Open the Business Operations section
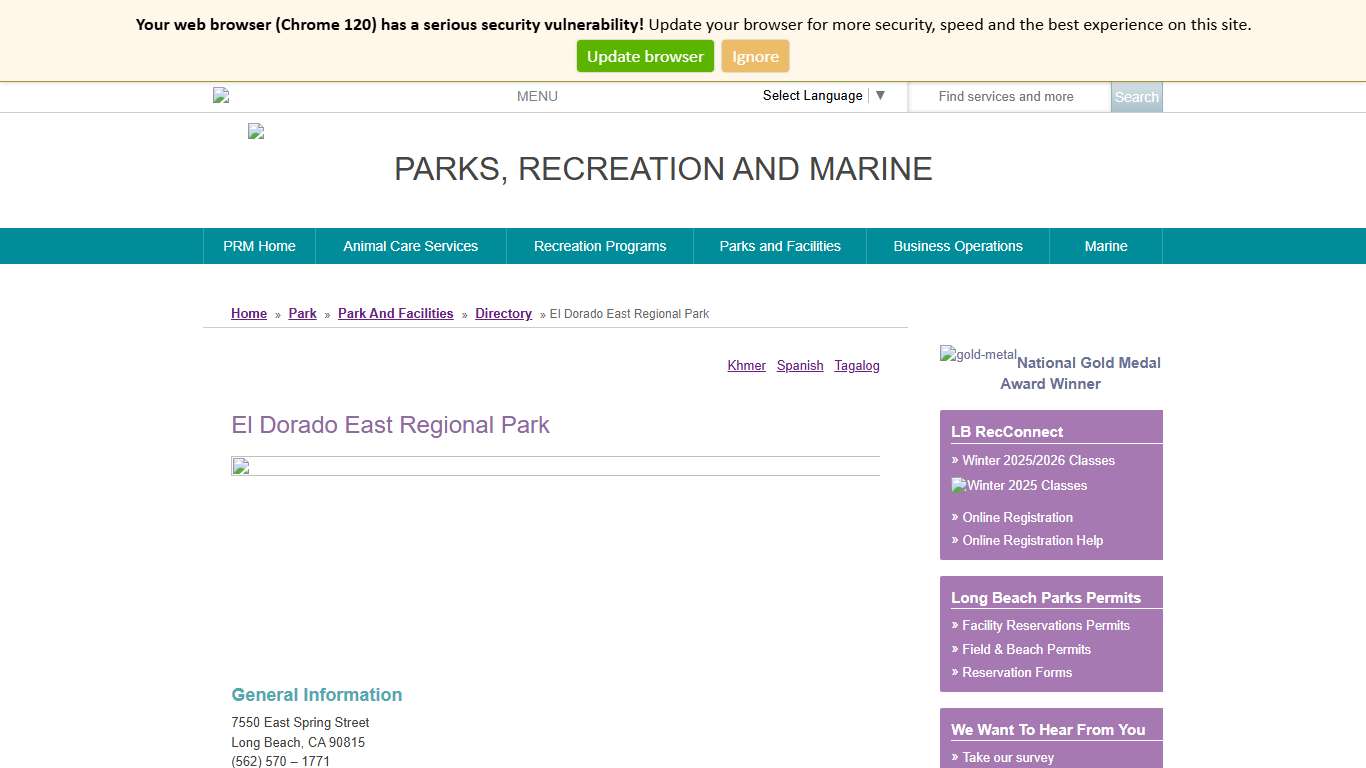Image resolution: width=1366 pixels, height=768 pixels. pyautogui.click(x=957, y=246)
